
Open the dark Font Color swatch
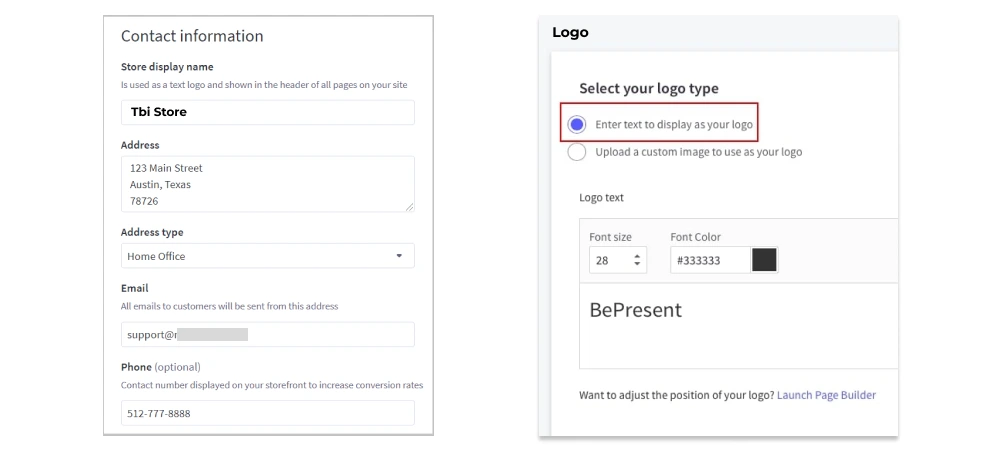[x=764, y=260]
